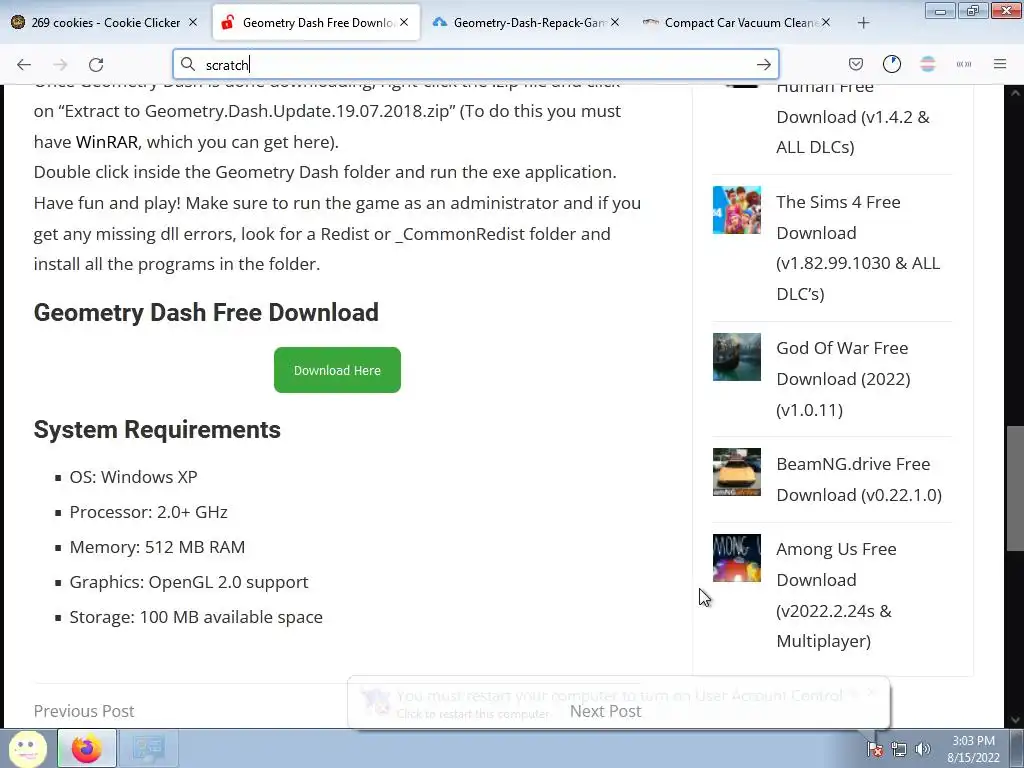Viewport: 1024px width, 768px height.
Task: Click Storage: 100 MB available space item
Action: 196,616
